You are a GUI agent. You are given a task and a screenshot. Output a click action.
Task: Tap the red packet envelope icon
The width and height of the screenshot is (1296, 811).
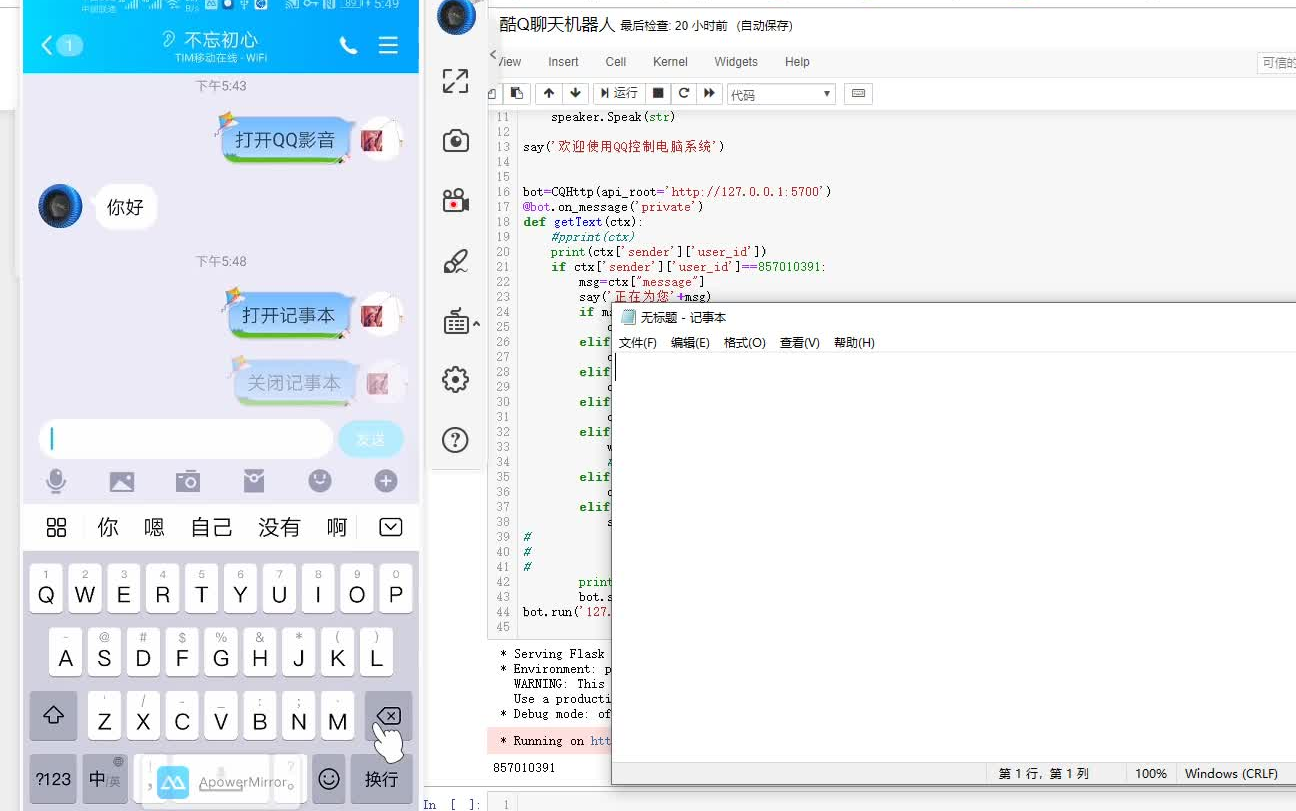coord(254,481)
